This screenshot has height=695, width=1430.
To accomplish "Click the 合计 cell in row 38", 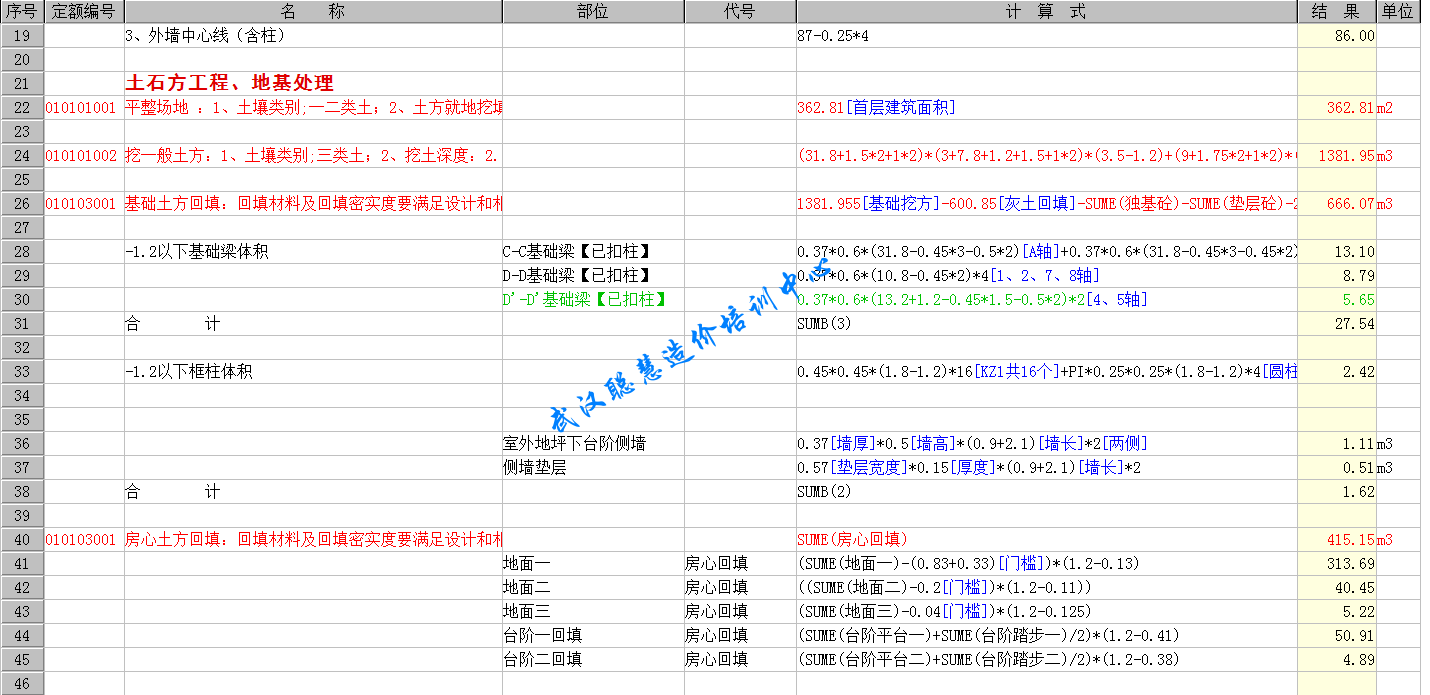I will (313, 492).
